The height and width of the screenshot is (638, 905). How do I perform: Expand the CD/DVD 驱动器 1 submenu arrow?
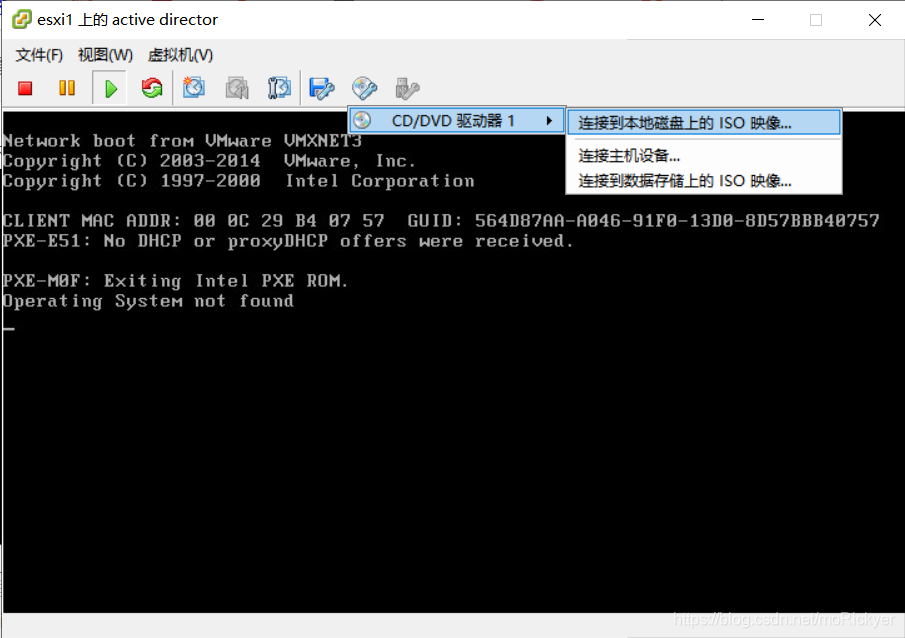click(549, 121)
